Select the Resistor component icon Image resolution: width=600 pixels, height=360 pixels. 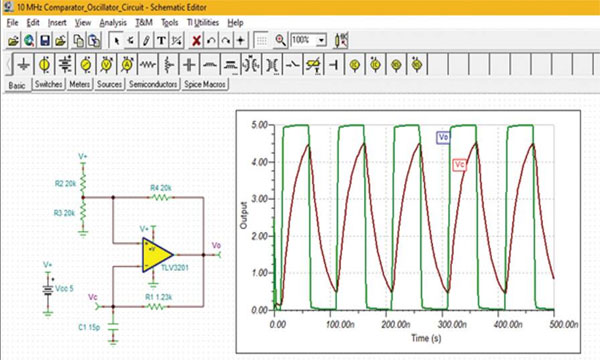click(148, 65)
